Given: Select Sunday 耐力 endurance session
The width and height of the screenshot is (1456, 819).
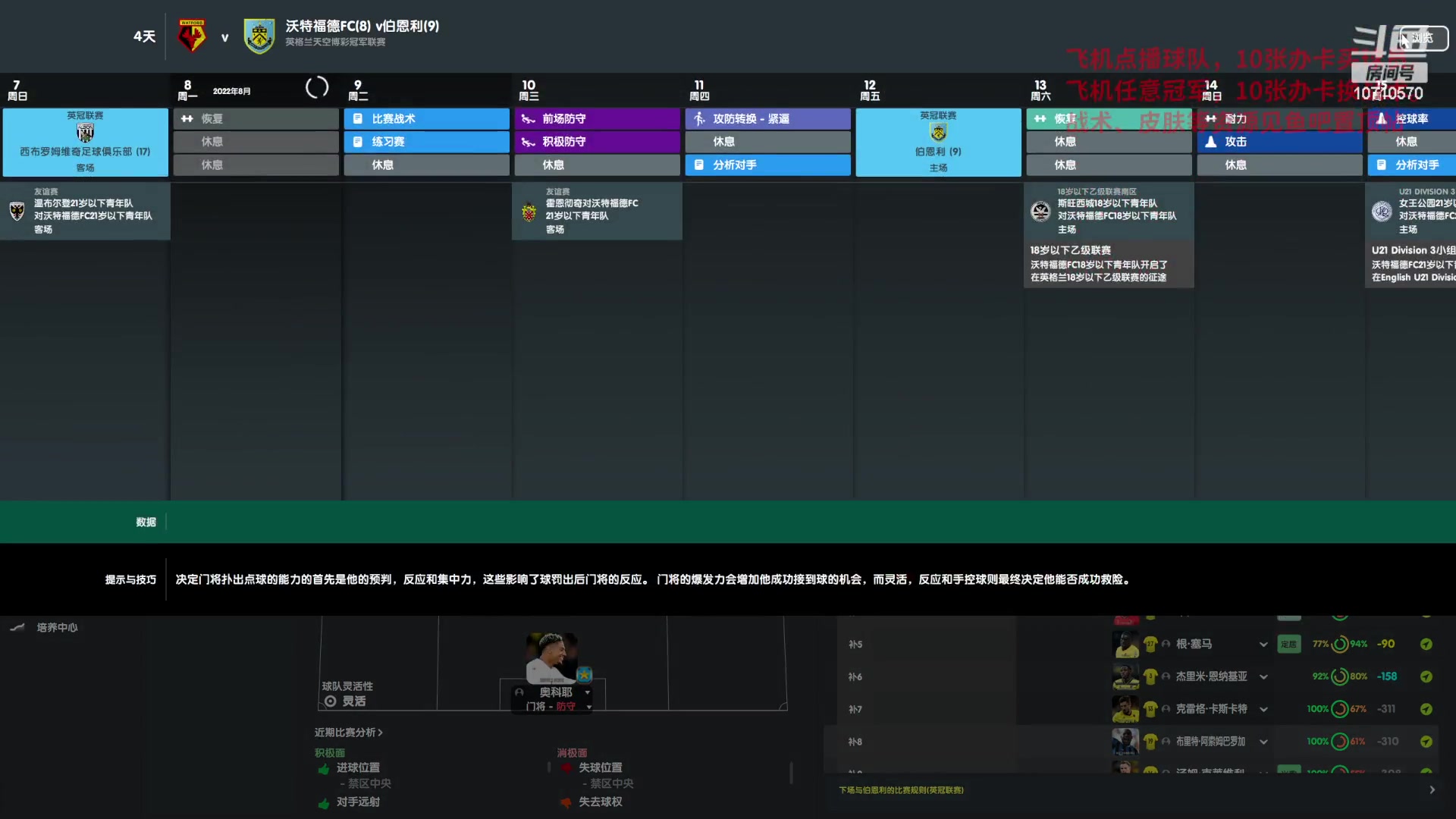Looking at the screenshot, I should click(x=1279, y=118).
